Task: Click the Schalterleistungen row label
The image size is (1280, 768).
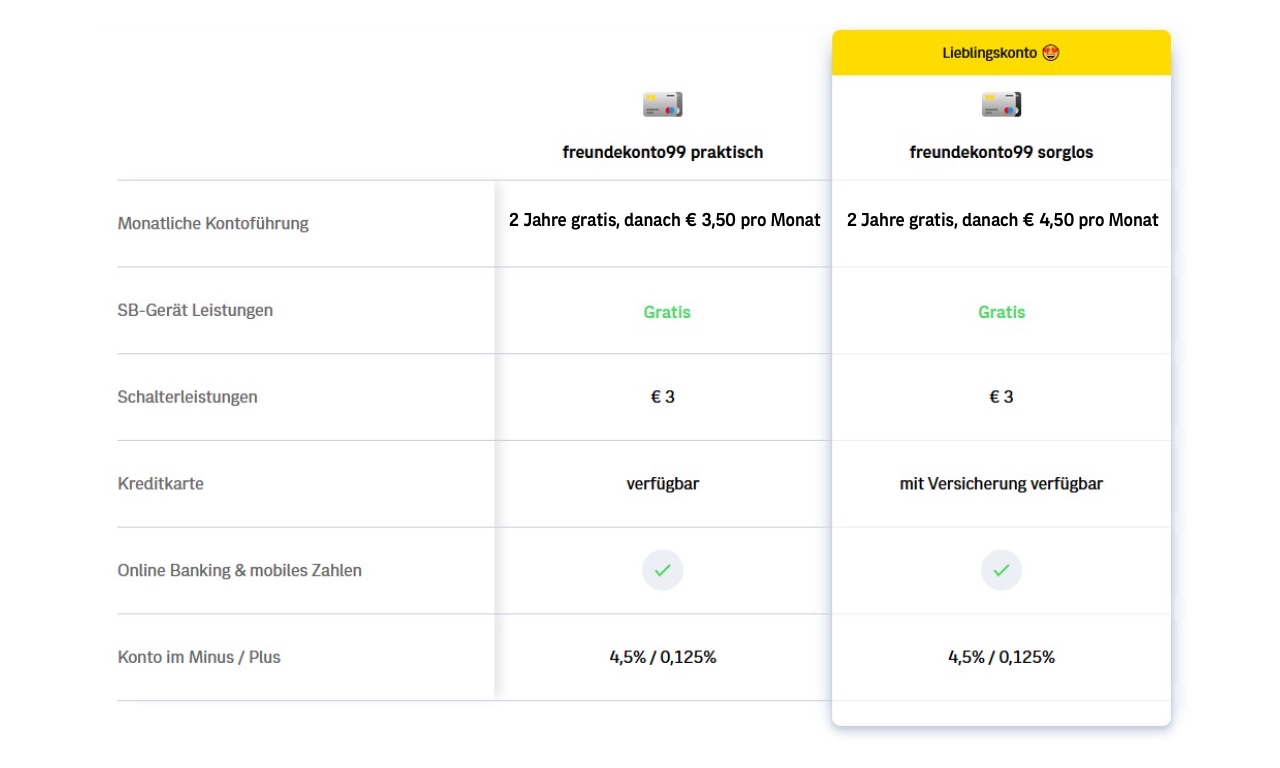Action: (187, 397)
